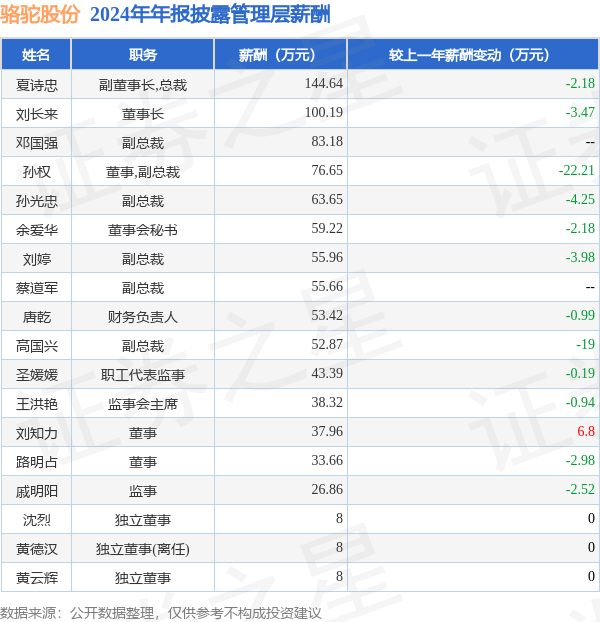Screen dimensions: 600x622
Task: Click the change value -22.21
Action: coord(577,170)
